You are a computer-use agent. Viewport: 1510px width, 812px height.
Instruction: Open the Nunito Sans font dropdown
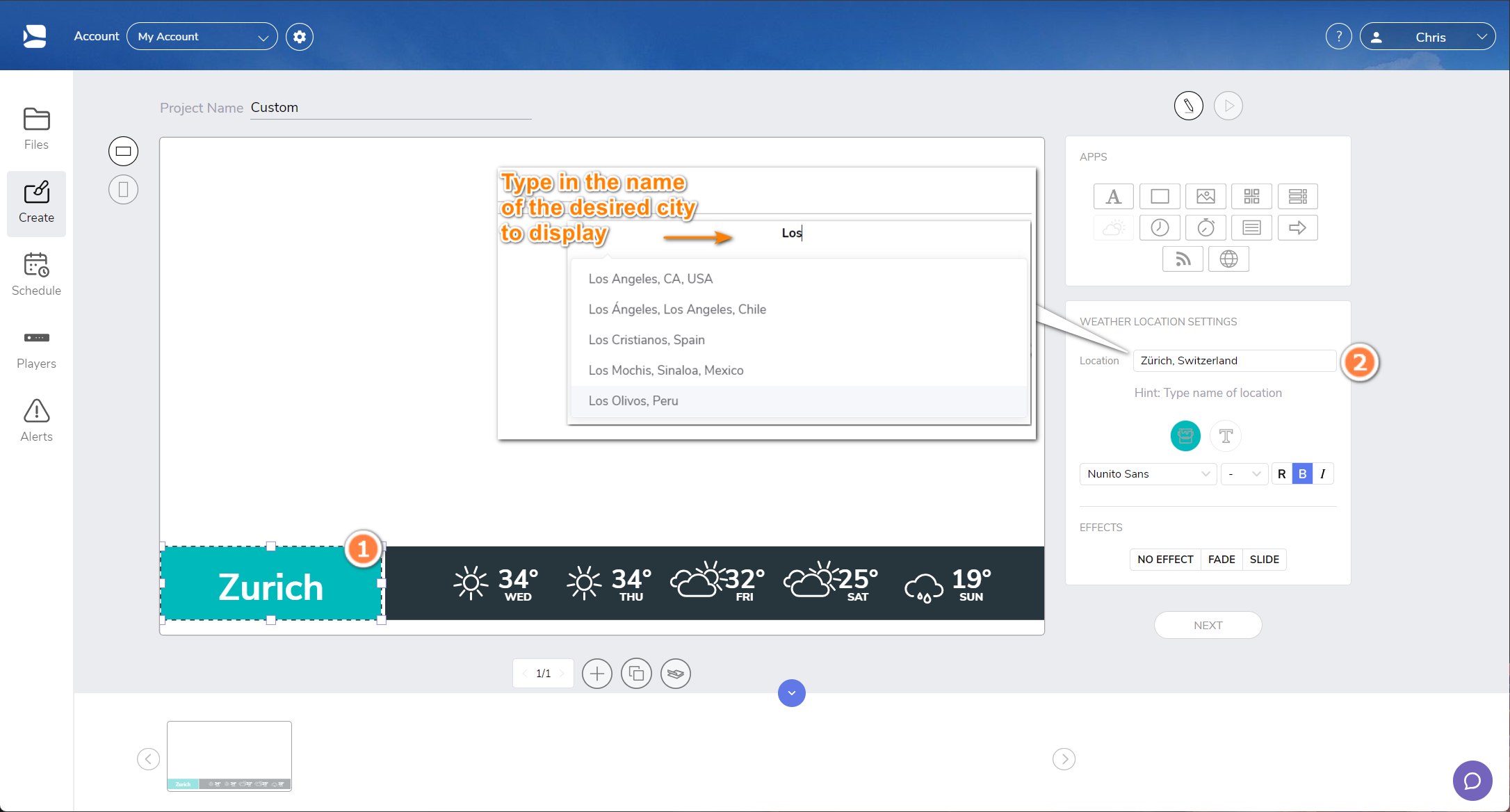tap(1148, 474)
